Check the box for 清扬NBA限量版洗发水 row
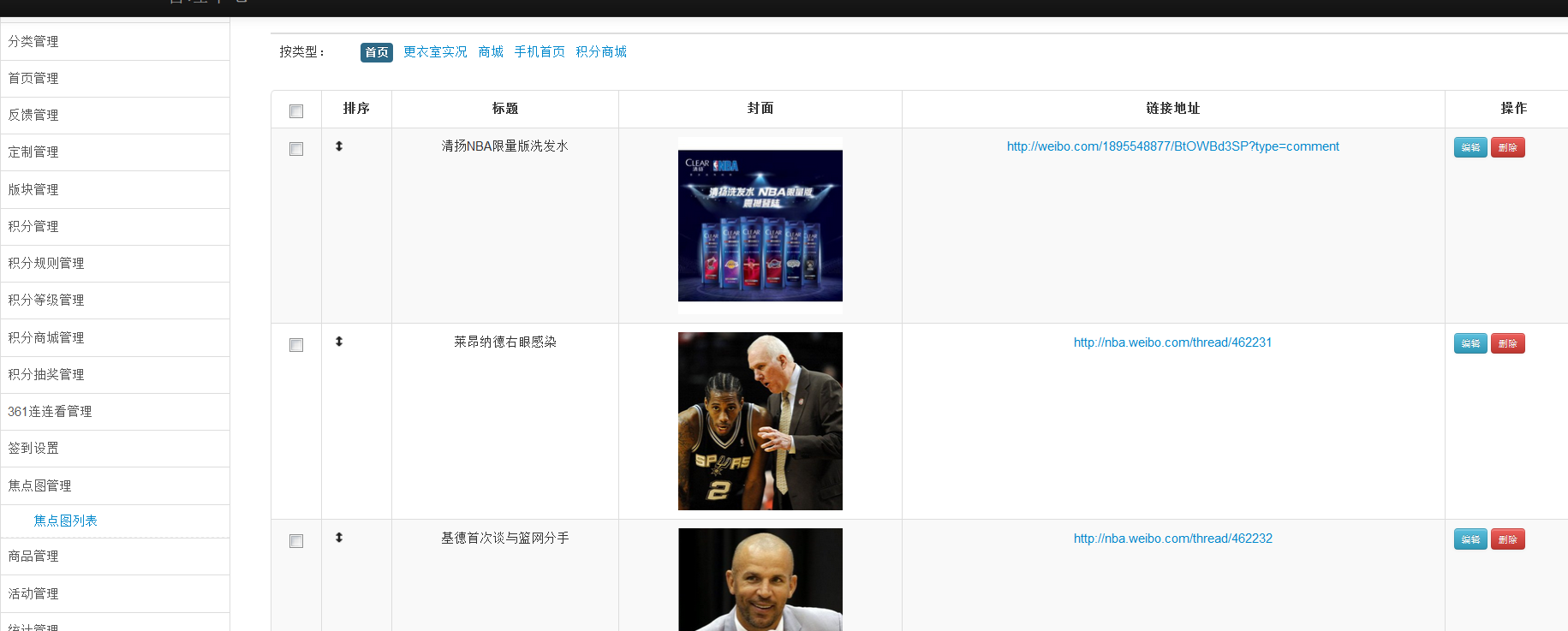 pyautogui.click(x=296, y=149)
